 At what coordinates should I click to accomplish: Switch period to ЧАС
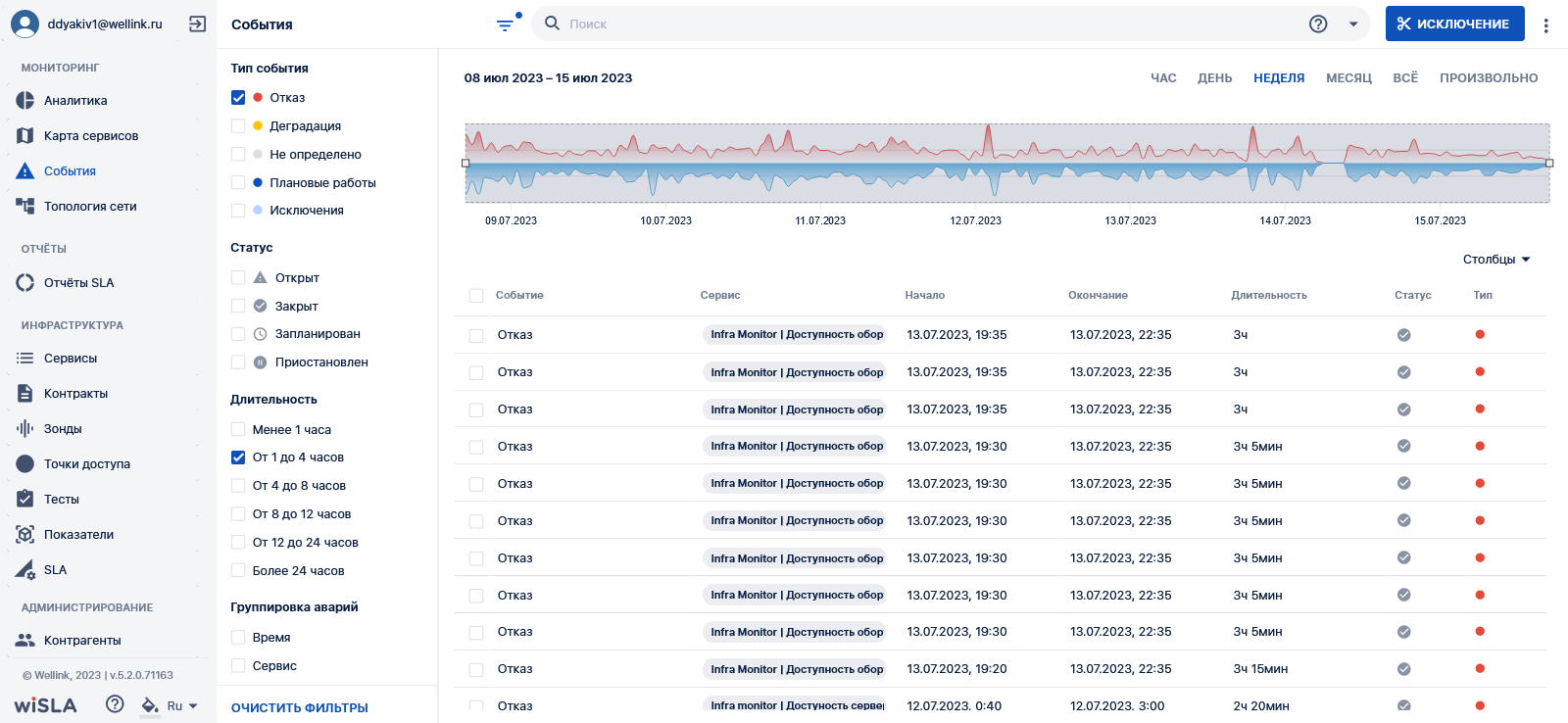pyautogui.click(x=1163, y=78)
